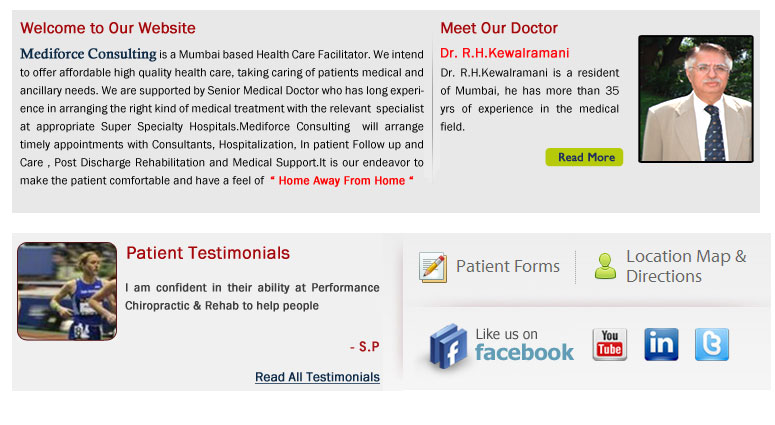Screen dimensions: 775x425
Task: Click the Home Away From Home slogan
Action: (x=342, y=181)
